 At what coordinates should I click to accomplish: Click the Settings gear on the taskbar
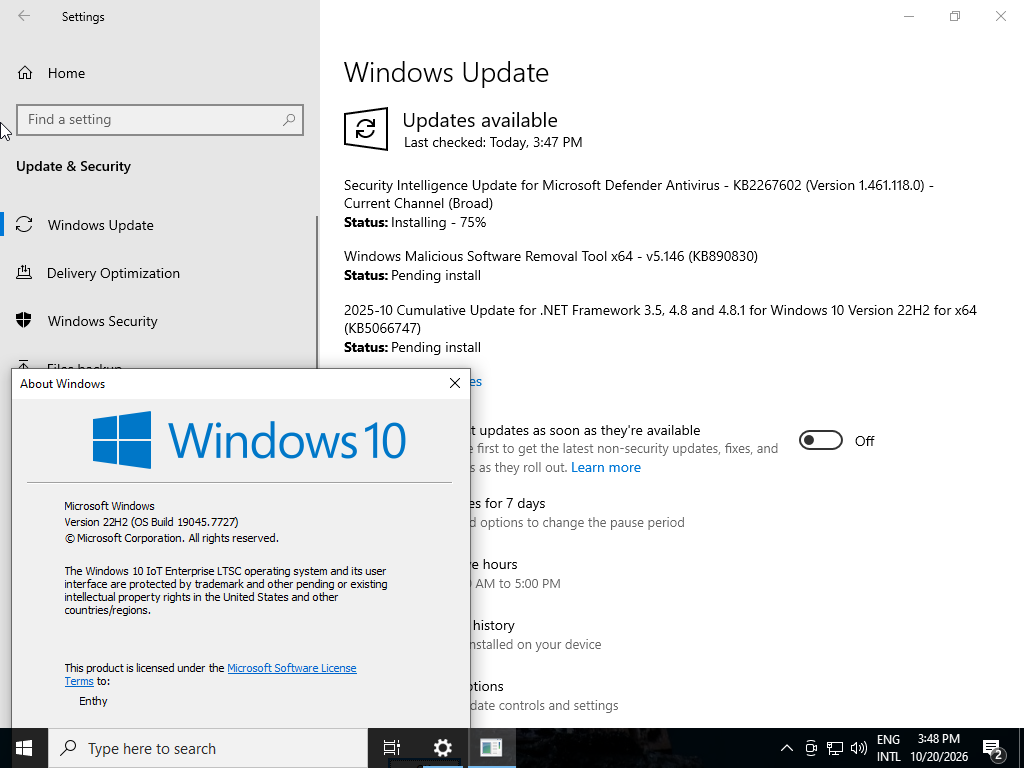pyautogui.click(x=442, y=748)
